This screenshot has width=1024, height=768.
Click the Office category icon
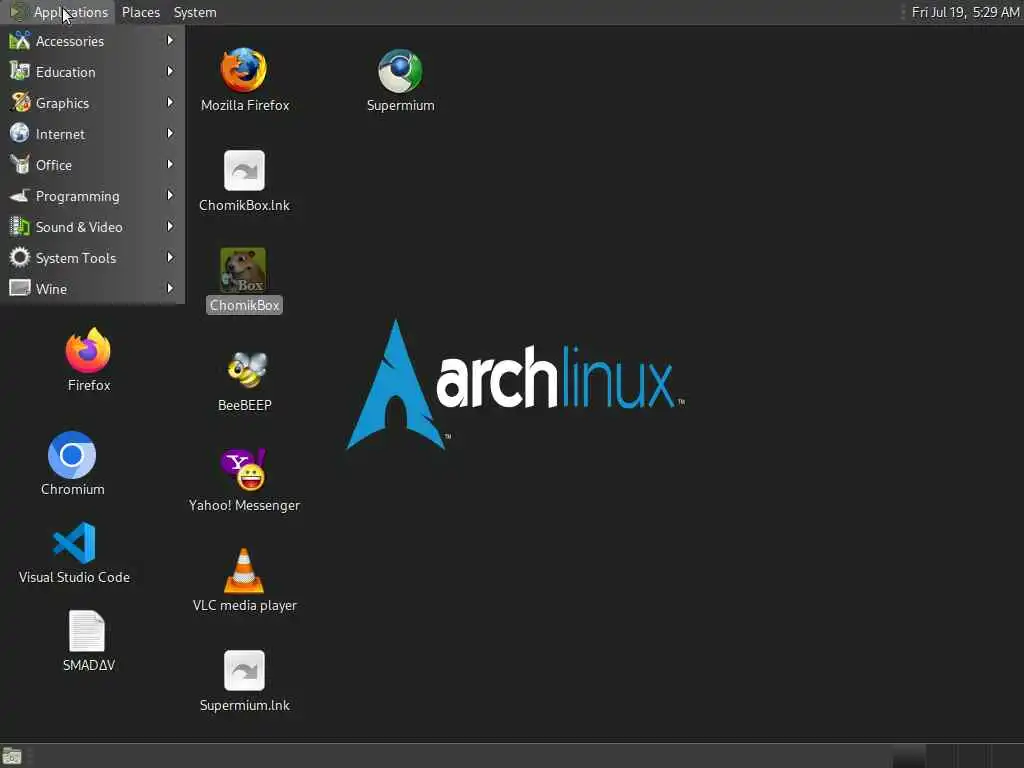point(20,165)
